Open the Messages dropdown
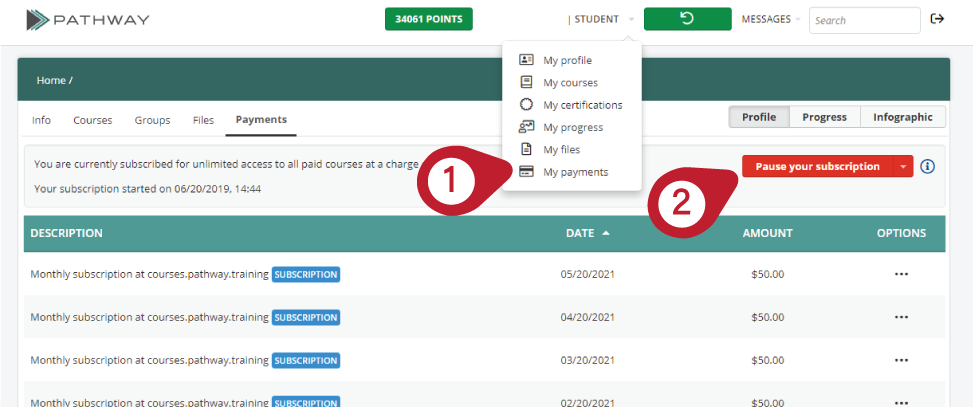973x407 pixels. pos(771,19)
